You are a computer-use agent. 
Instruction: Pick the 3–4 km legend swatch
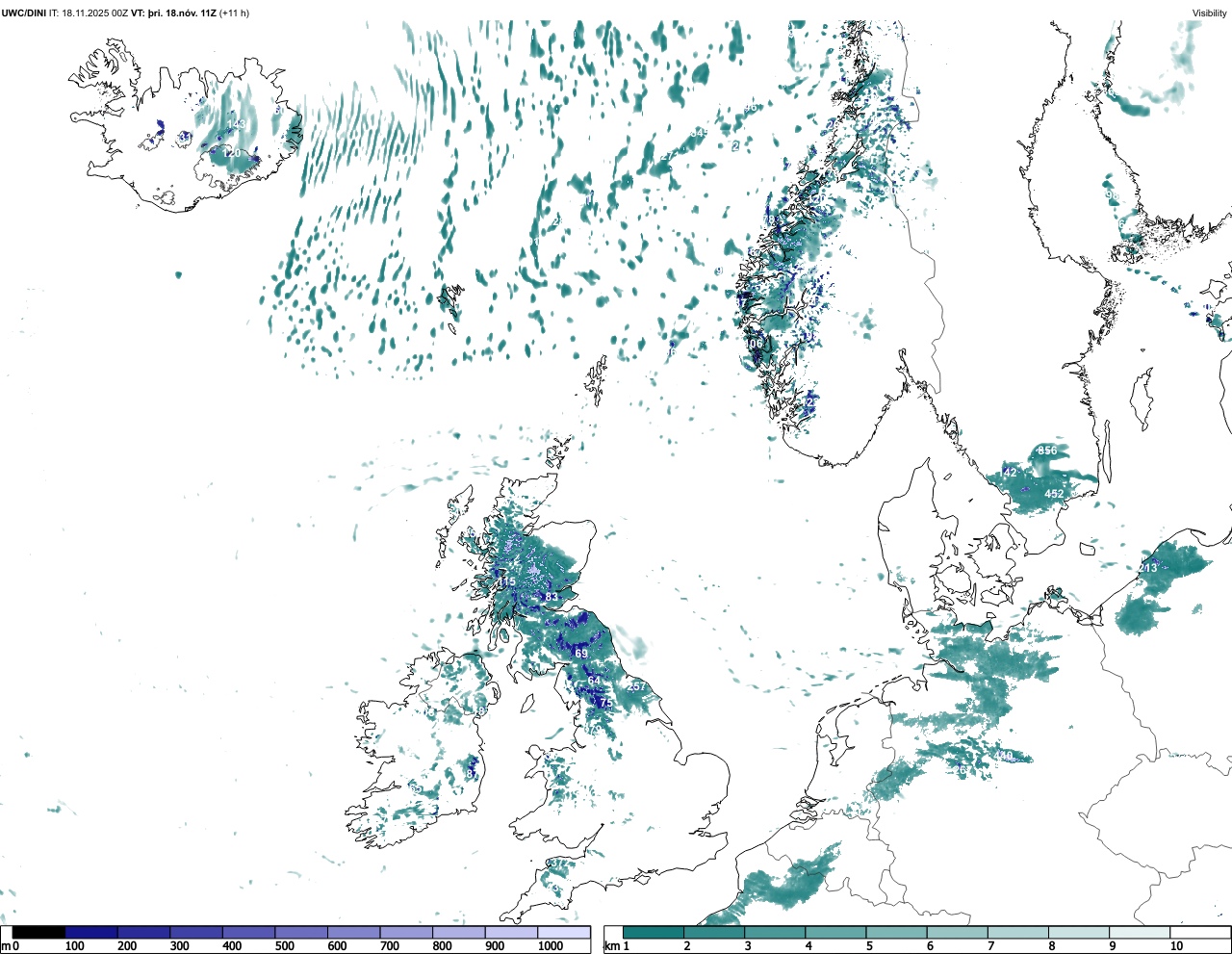click(775, 932)
